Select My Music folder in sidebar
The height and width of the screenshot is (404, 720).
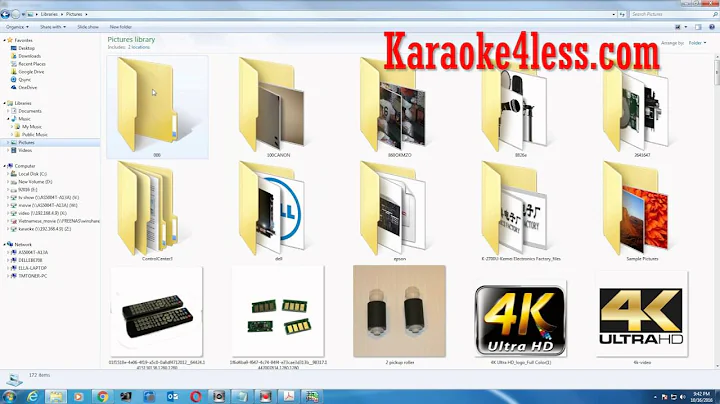point(32,127)
